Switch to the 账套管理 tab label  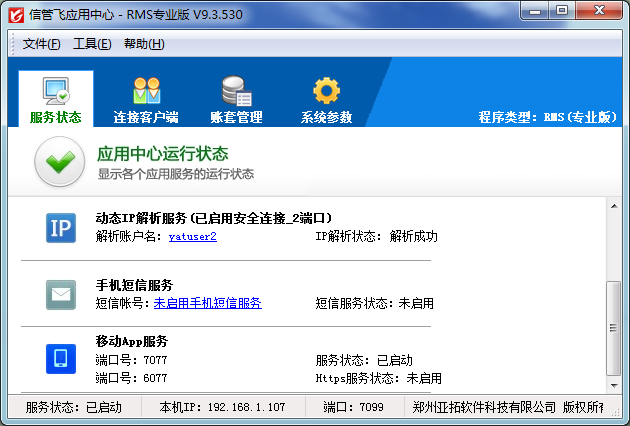point(236,117)
